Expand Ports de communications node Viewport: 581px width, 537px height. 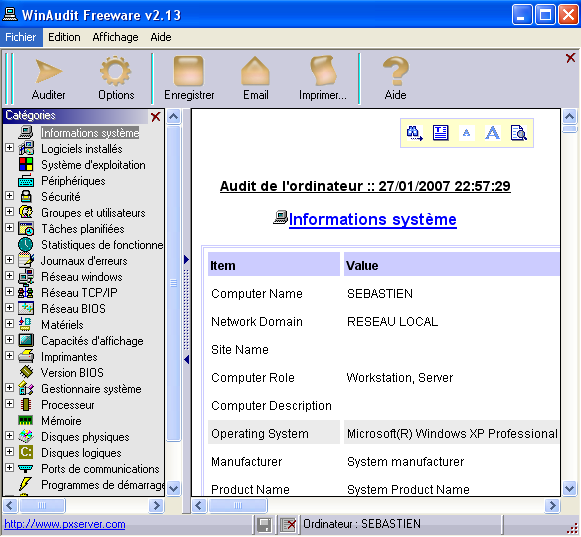pos(10,468)
